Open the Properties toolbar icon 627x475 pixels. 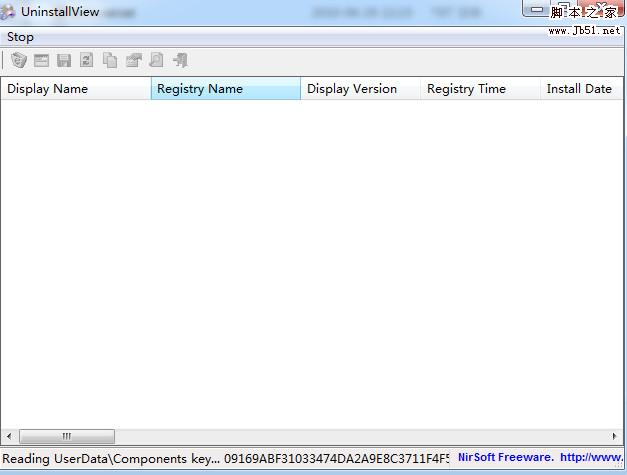tap(134, 60)
